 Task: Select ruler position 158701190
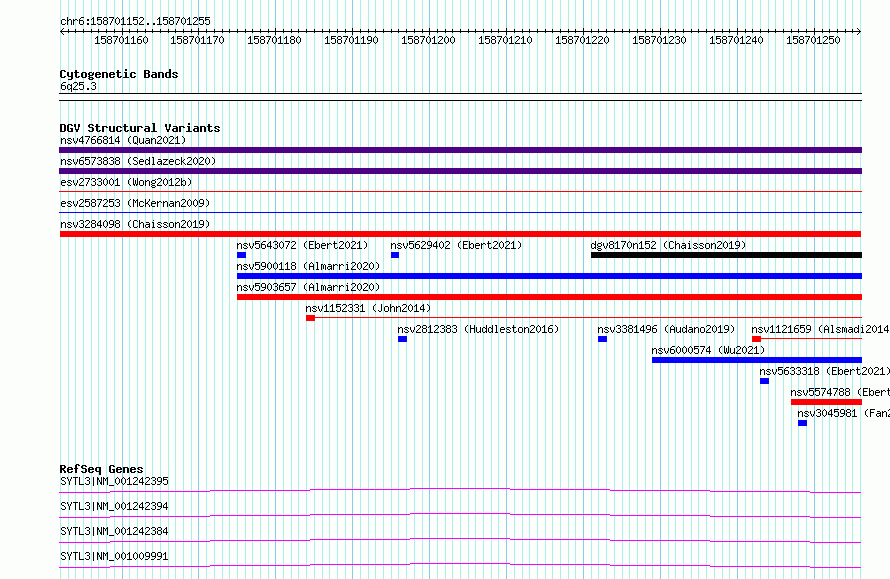click(351, 40)
